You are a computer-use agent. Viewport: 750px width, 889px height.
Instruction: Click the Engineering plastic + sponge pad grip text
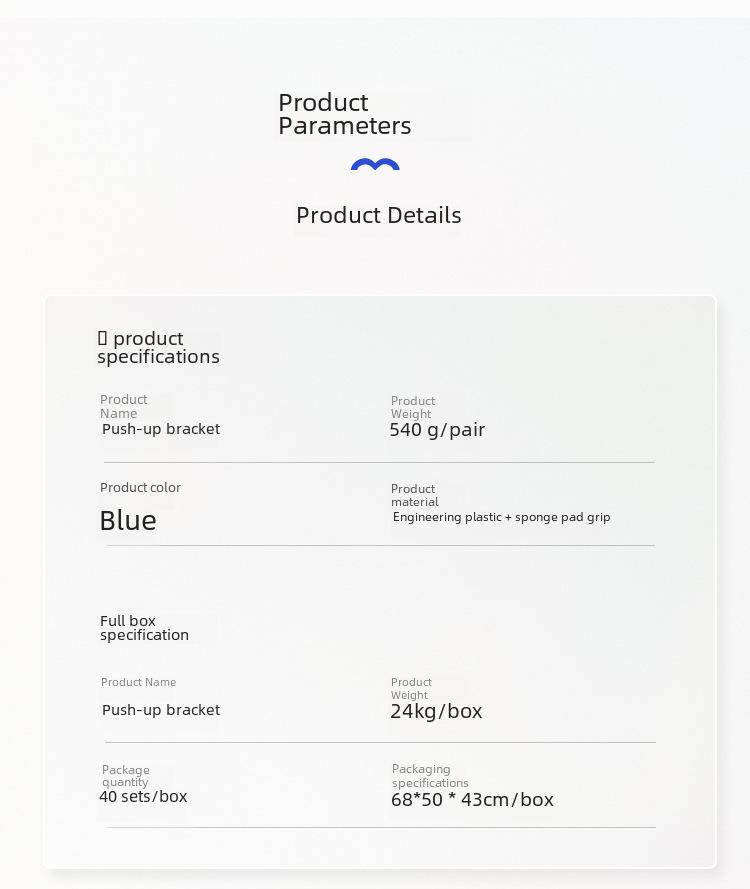click(502, 517)
